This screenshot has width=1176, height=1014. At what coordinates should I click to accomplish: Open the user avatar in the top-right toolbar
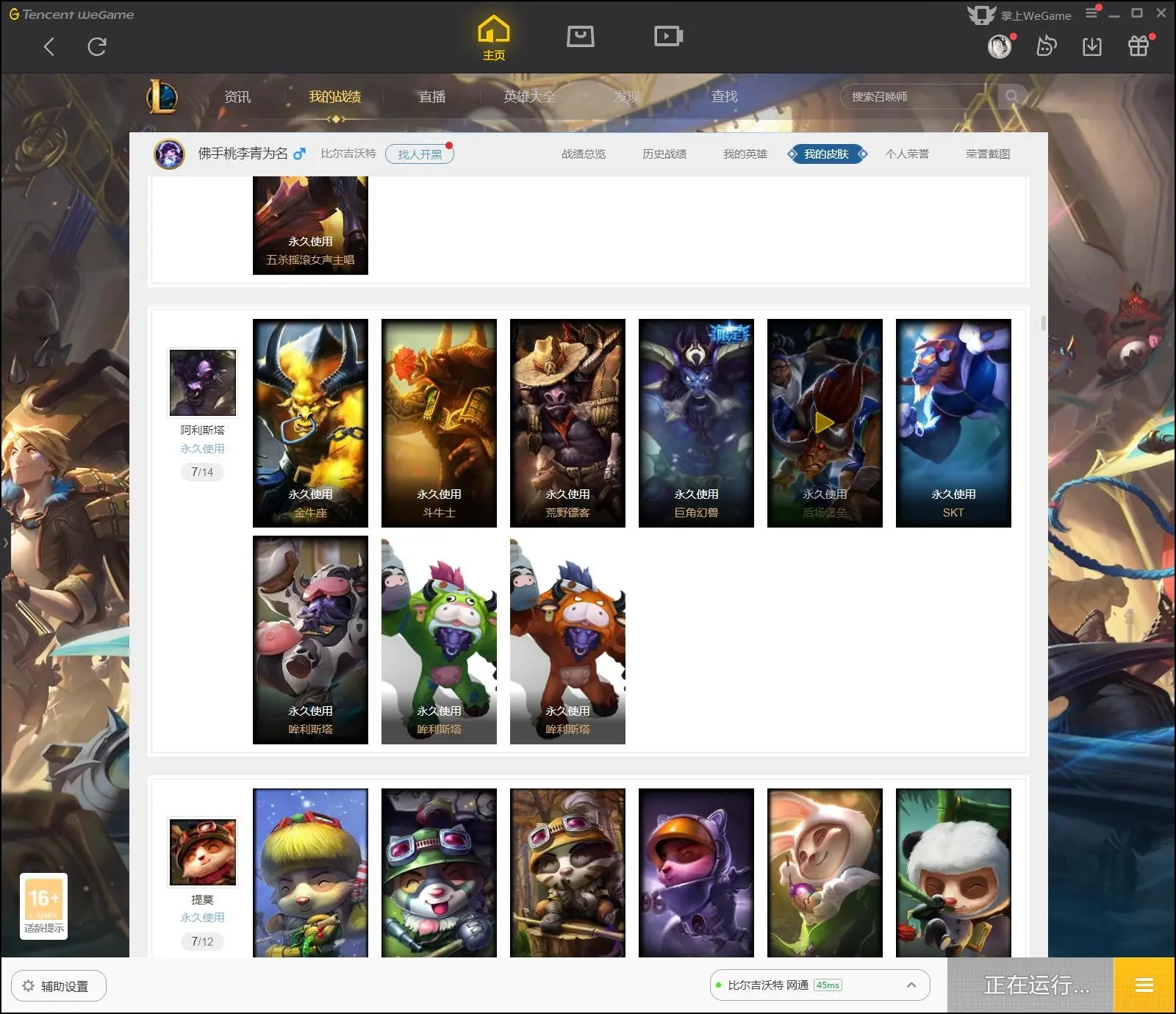click(1000, 46)
